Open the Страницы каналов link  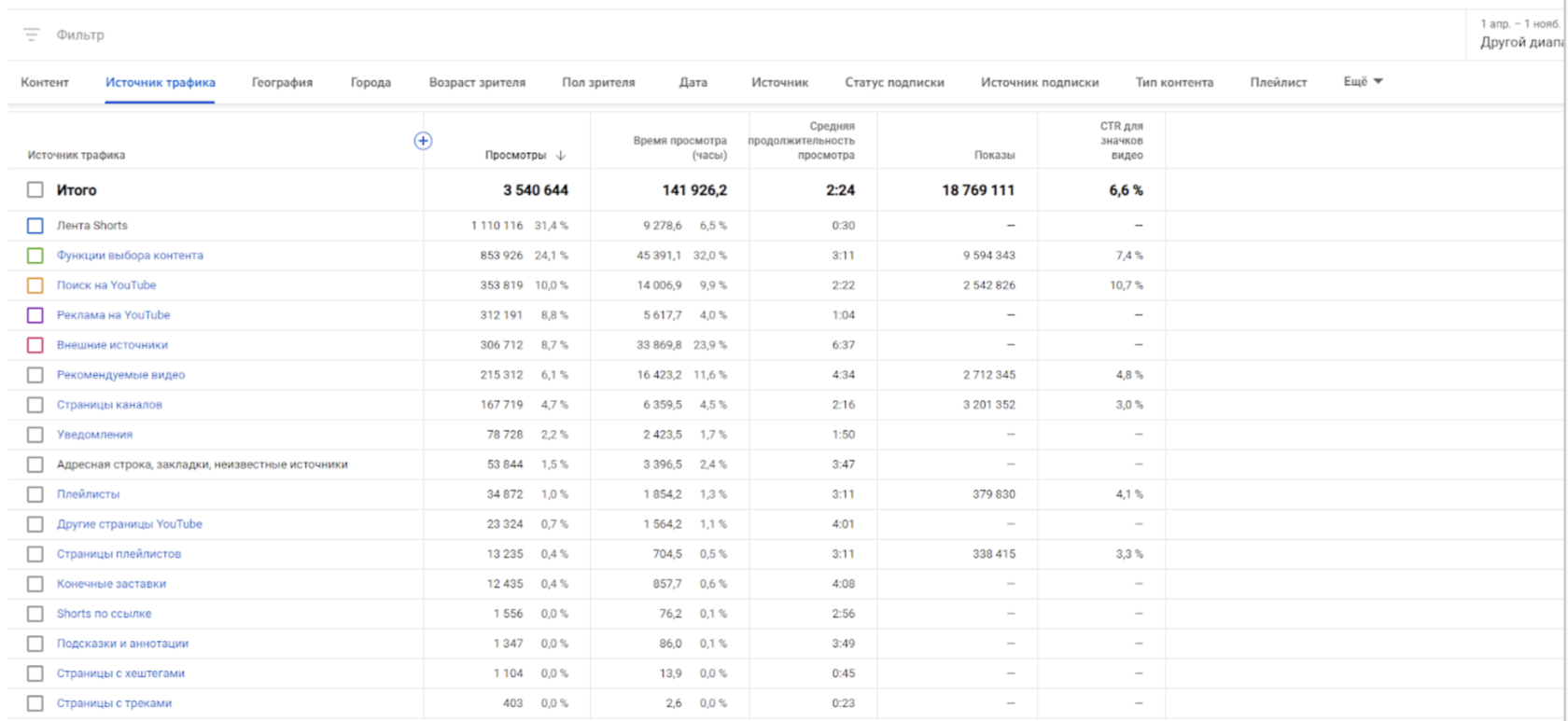pyautogui.click(x=109, y=405)
